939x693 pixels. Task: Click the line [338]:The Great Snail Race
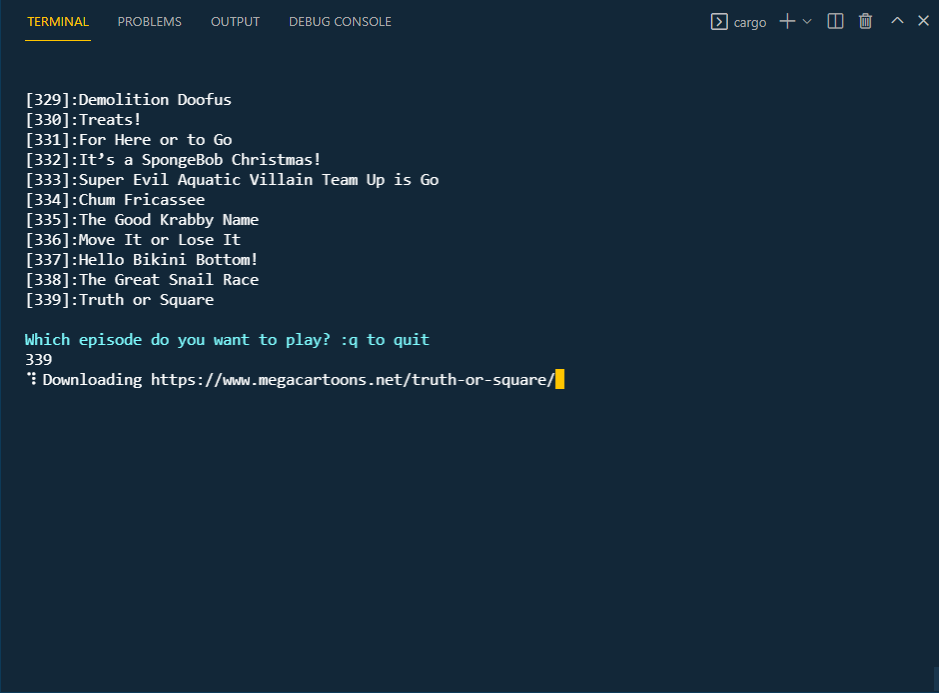click(x=142, y=280)
